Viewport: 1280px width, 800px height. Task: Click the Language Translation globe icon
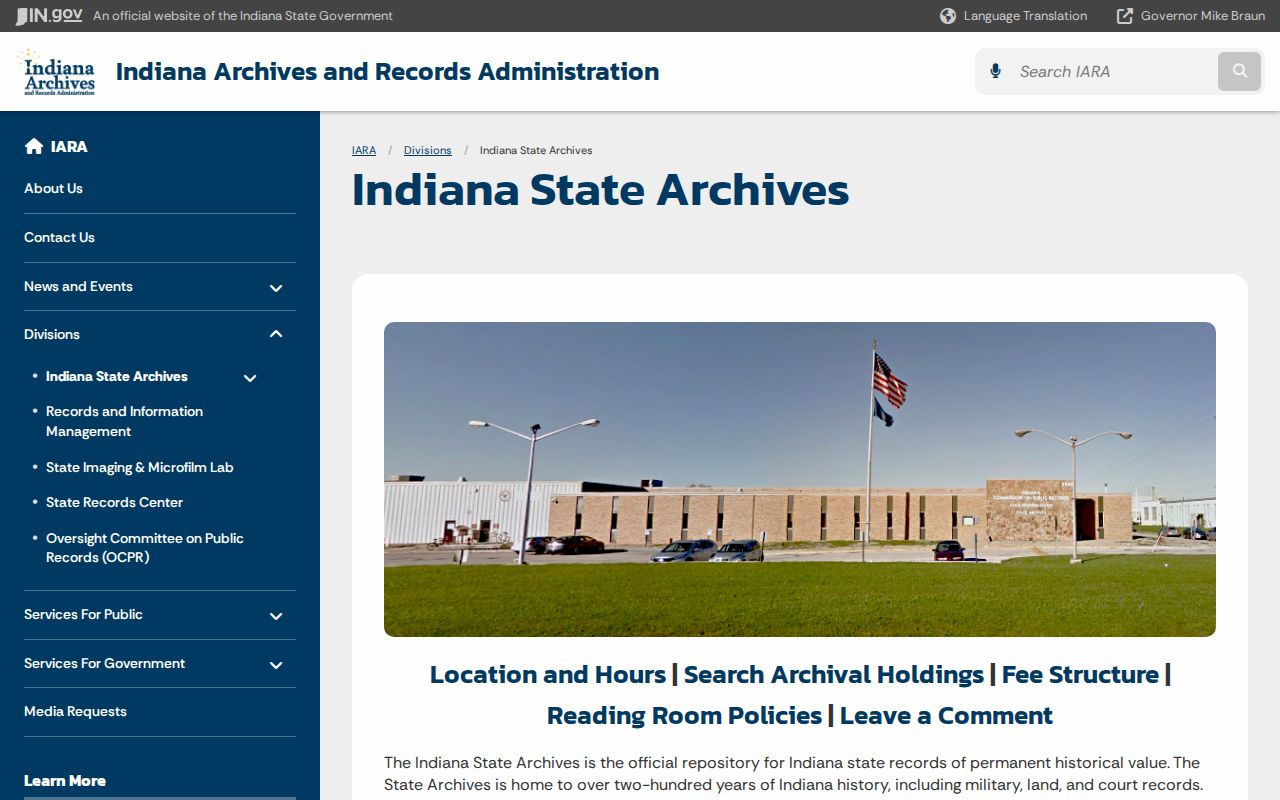(x=948, y=16)
